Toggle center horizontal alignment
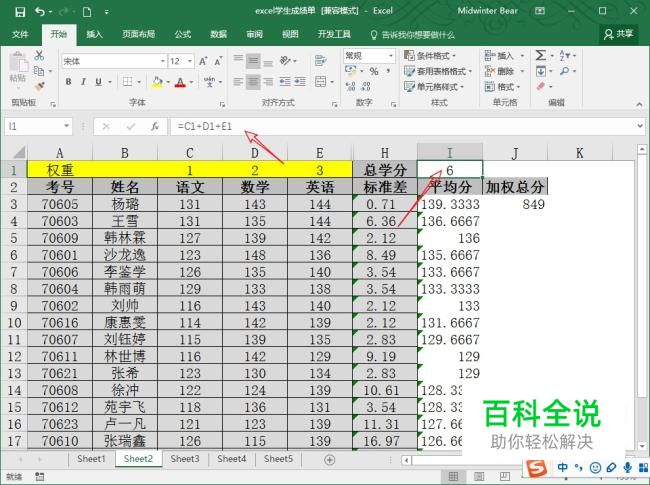The width and height of the screenshot is (650, 485). [253, 82]
